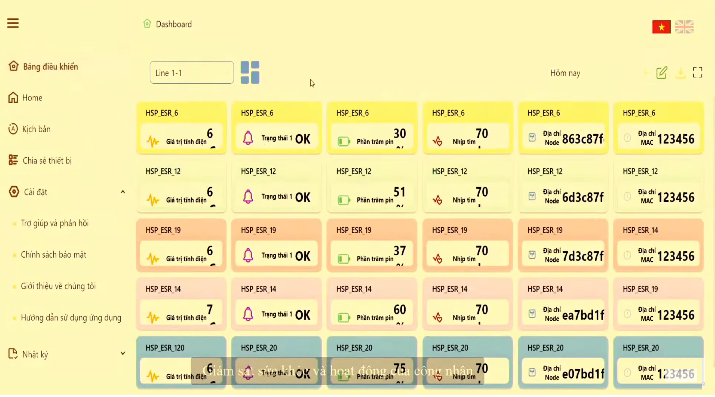This screenshot has width=715, height=397.
Task: Open Chính sách bảo mật link
Action: [53, 254]
